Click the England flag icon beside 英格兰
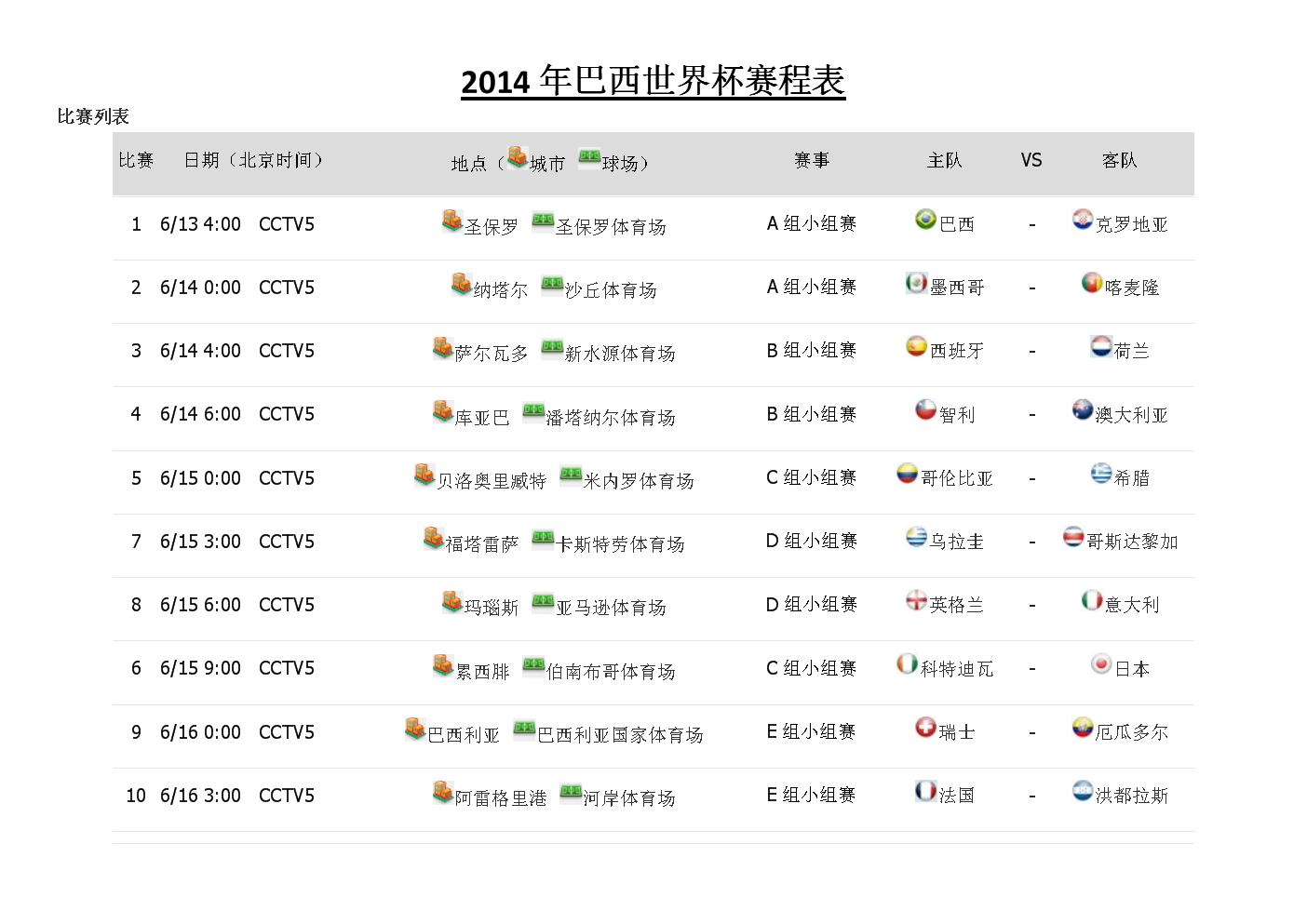This screenshot has width=1307, height=924. tap(916, 600)
